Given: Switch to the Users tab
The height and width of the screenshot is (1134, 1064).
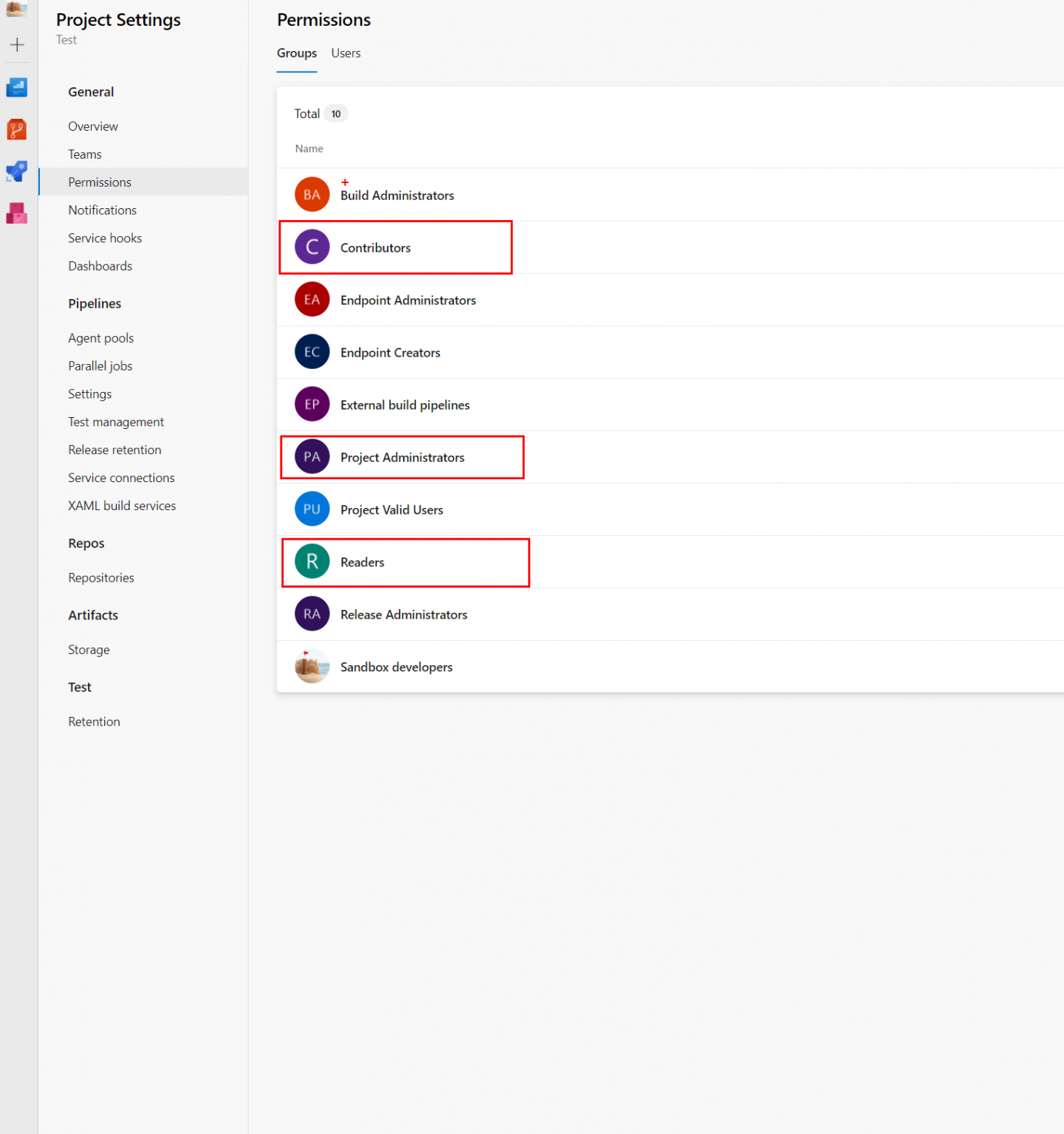Looking at the screenshot, I should pos(346,53).
